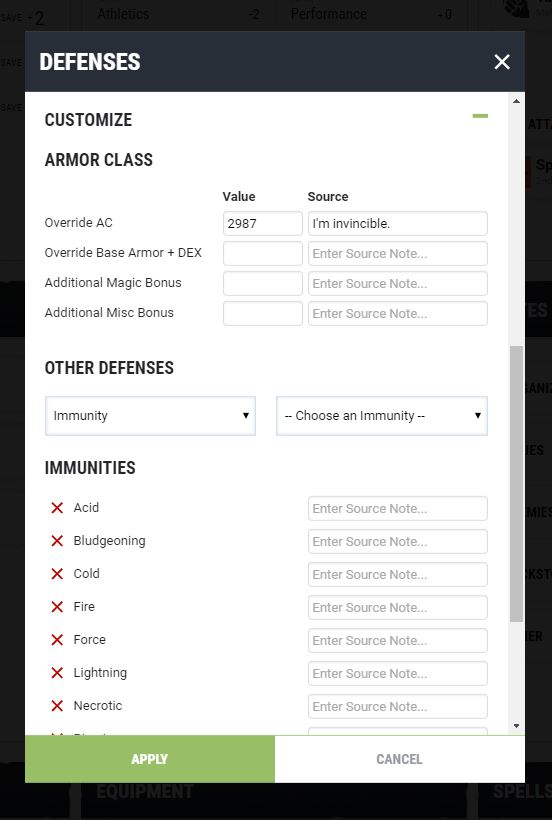Image resolution: width=552 pixels, height=820 pixels.
Task: Delete the Cold immunity entry
Action: tap(57, 574)
